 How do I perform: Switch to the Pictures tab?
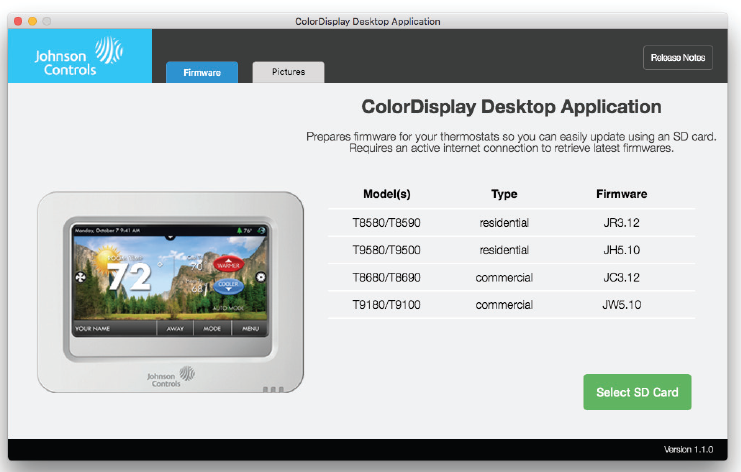(x=288, y=72)
